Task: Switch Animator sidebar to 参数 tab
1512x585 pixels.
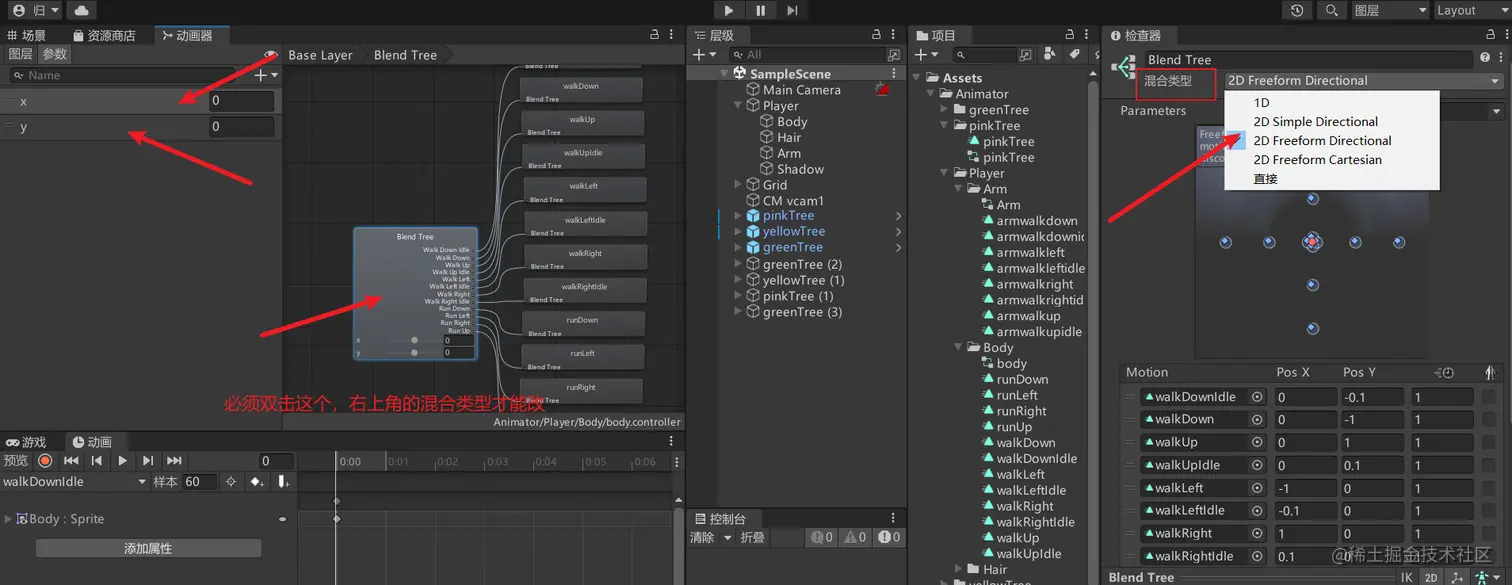Action: (x=54, y=54)
